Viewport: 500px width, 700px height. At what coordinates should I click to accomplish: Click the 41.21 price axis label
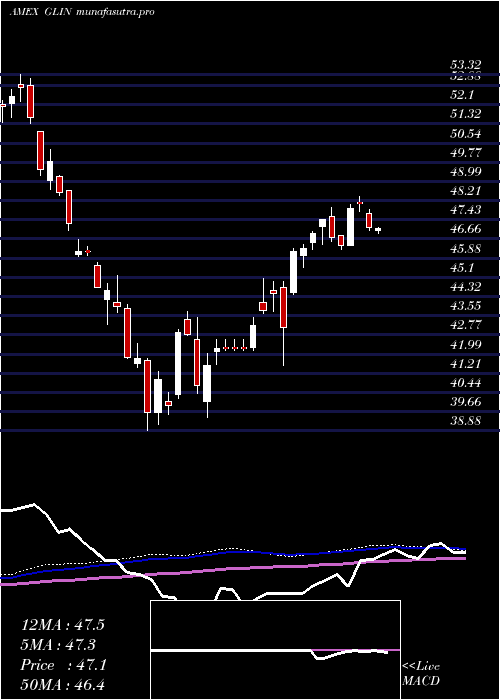[x=465, y=363]
